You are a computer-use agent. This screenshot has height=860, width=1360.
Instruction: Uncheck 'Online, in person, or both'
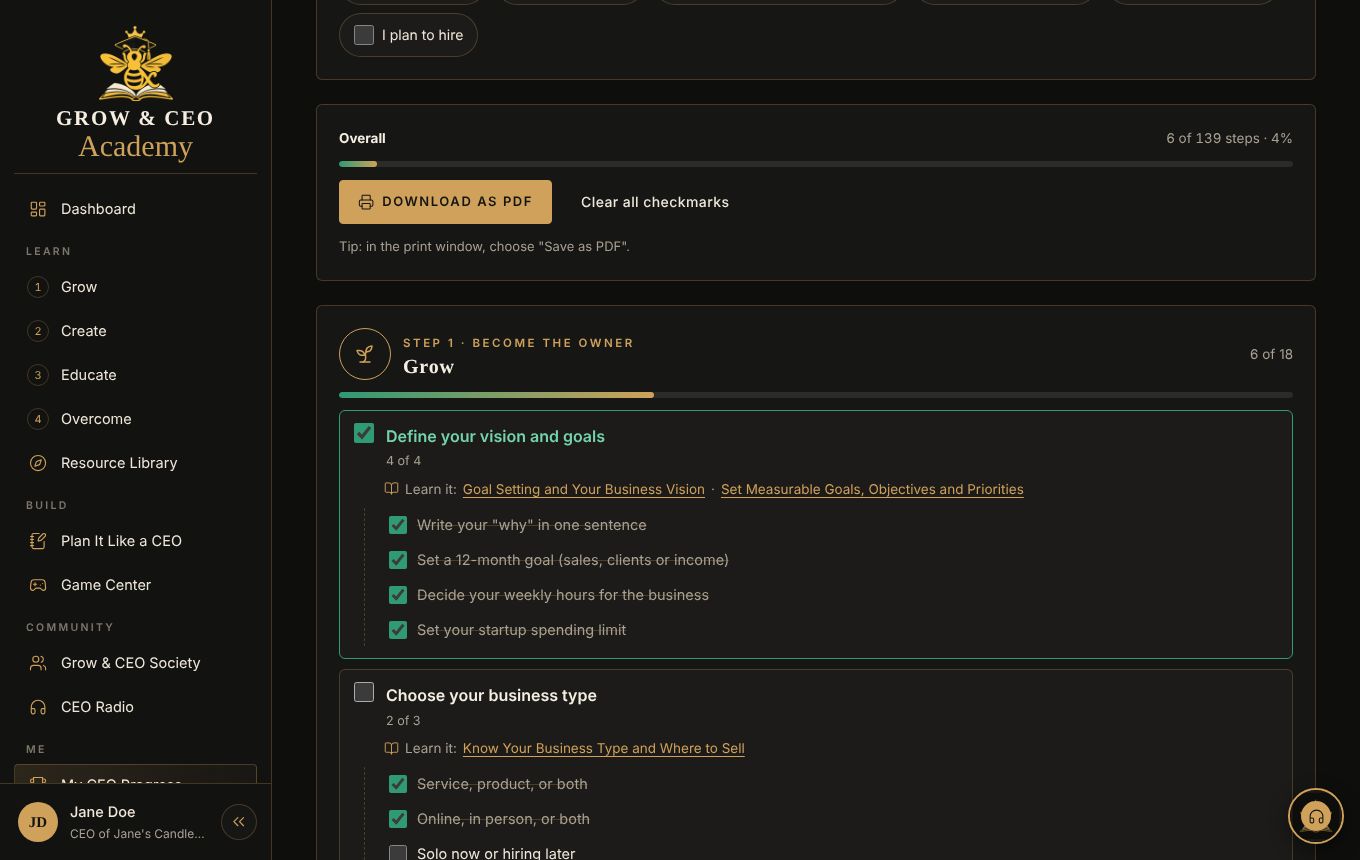pyautogui.click(x=398, y=819)
